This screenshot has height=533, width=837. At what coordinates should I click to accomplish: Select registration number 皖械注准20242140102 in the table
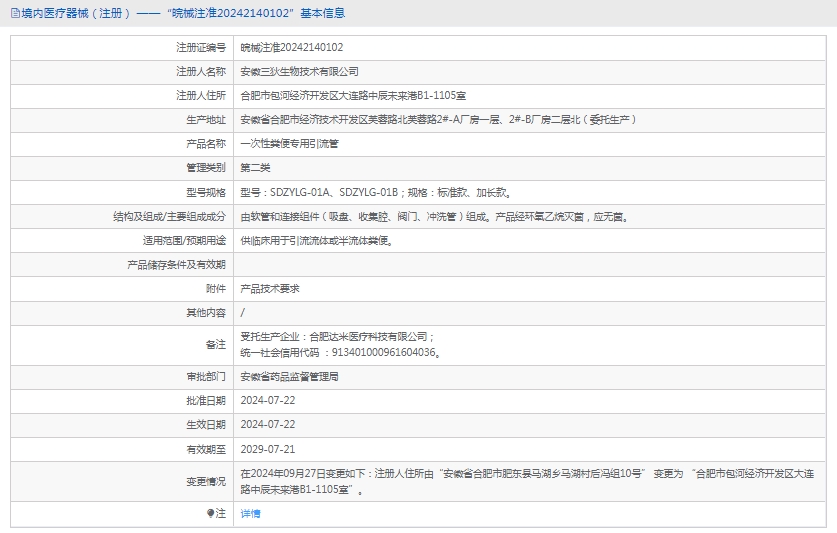pos(292,47)
